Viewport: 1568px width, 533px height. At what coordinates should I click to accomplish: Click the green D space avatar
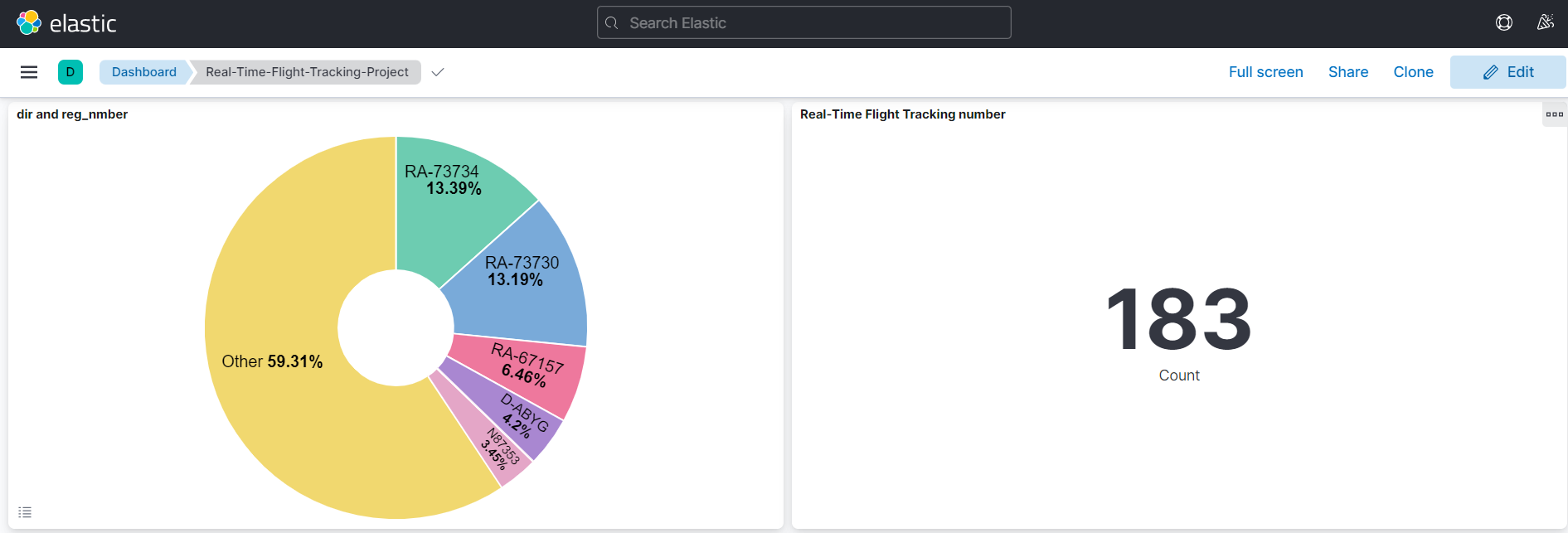(70, 72)
